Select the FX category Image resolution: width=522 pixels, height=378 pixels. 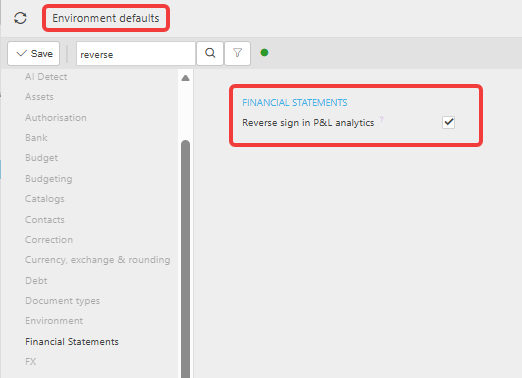click(x=30, y=362)
